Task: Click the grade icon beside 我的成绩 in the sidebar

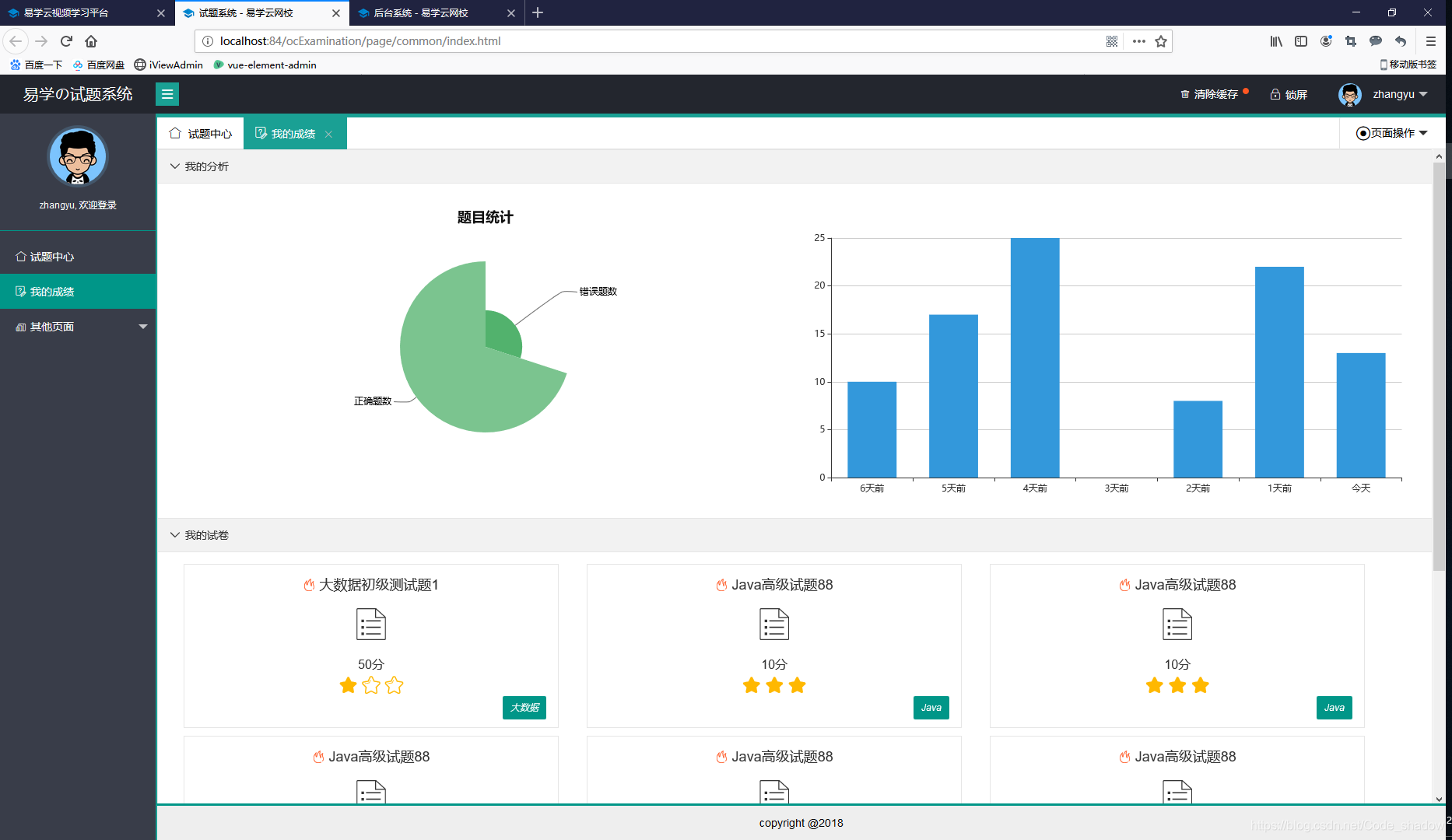Action: click(x=21, y=291)
